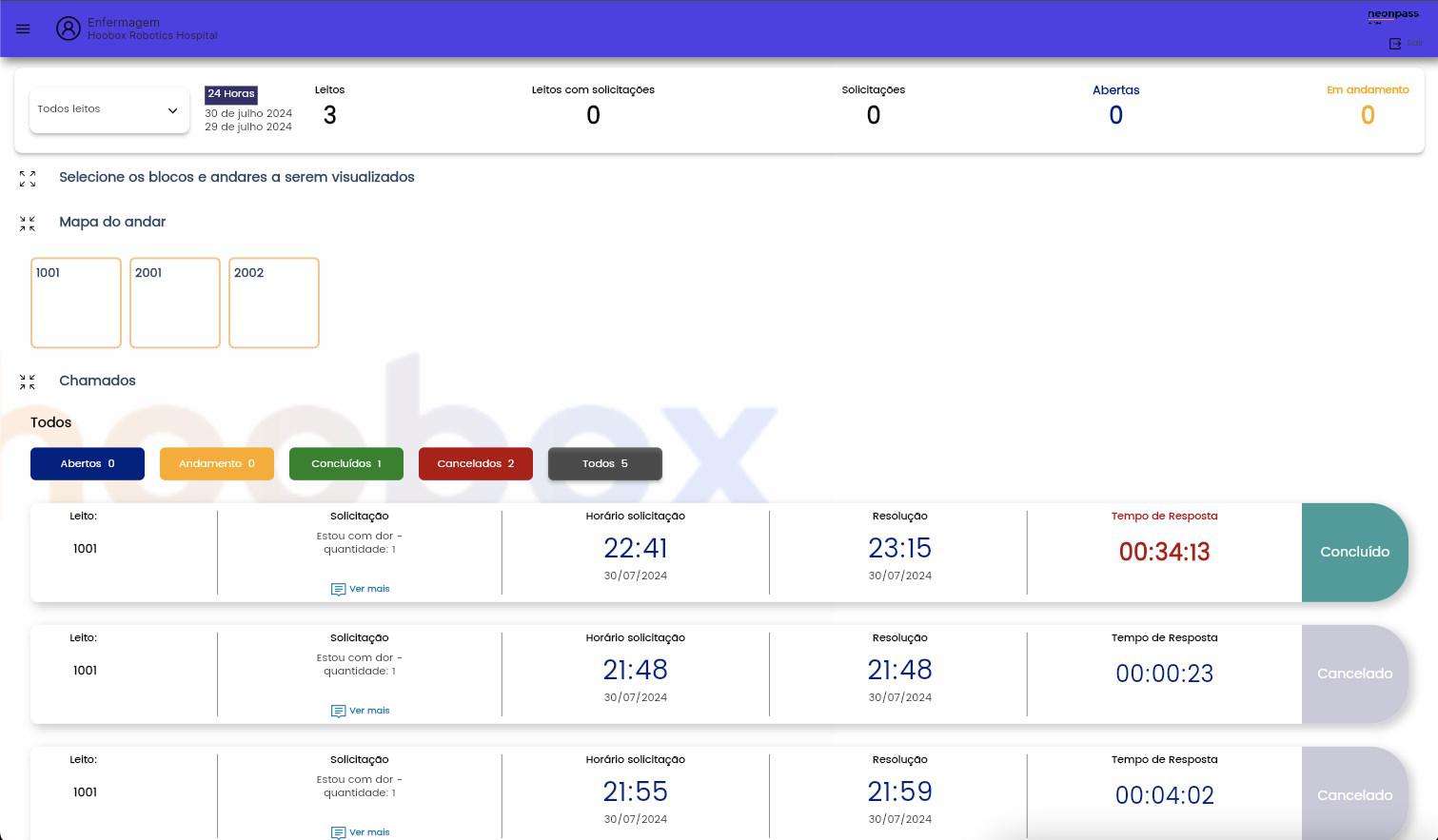Image resolution: width=1438 pixels, height=840 pixels.
Task: Filter calls by Abertos 0
Action: [x=88, y=463]
